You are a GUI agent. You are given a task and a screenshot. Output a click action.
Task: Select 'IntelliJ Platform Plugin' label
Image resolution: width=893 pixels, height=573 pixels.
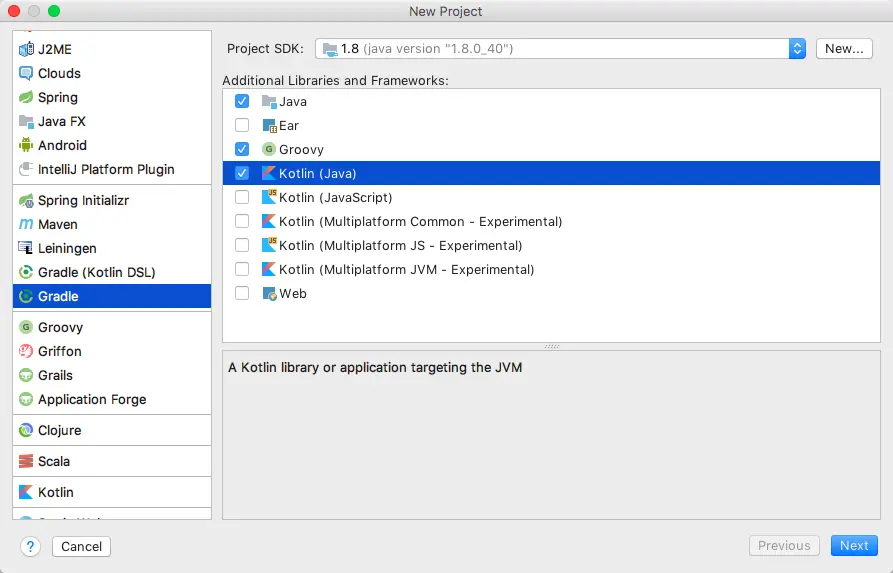pos(106,169)
